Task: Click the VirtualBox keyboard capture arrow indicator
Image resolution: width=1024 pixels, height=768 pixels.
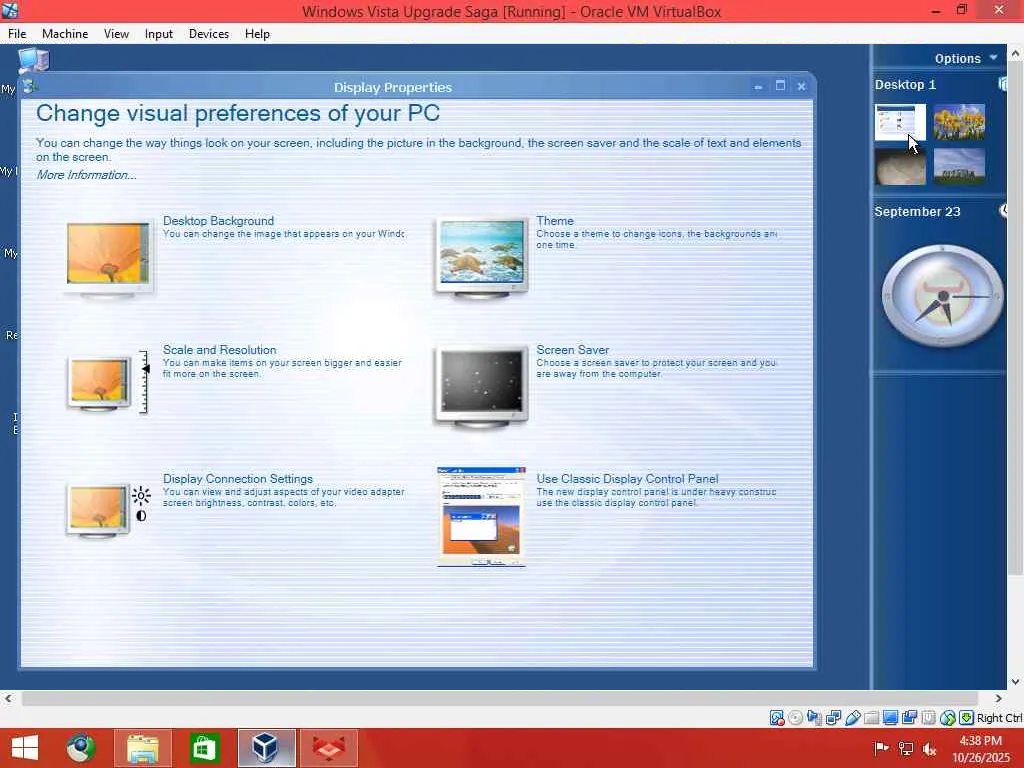Action: point(967,718)
